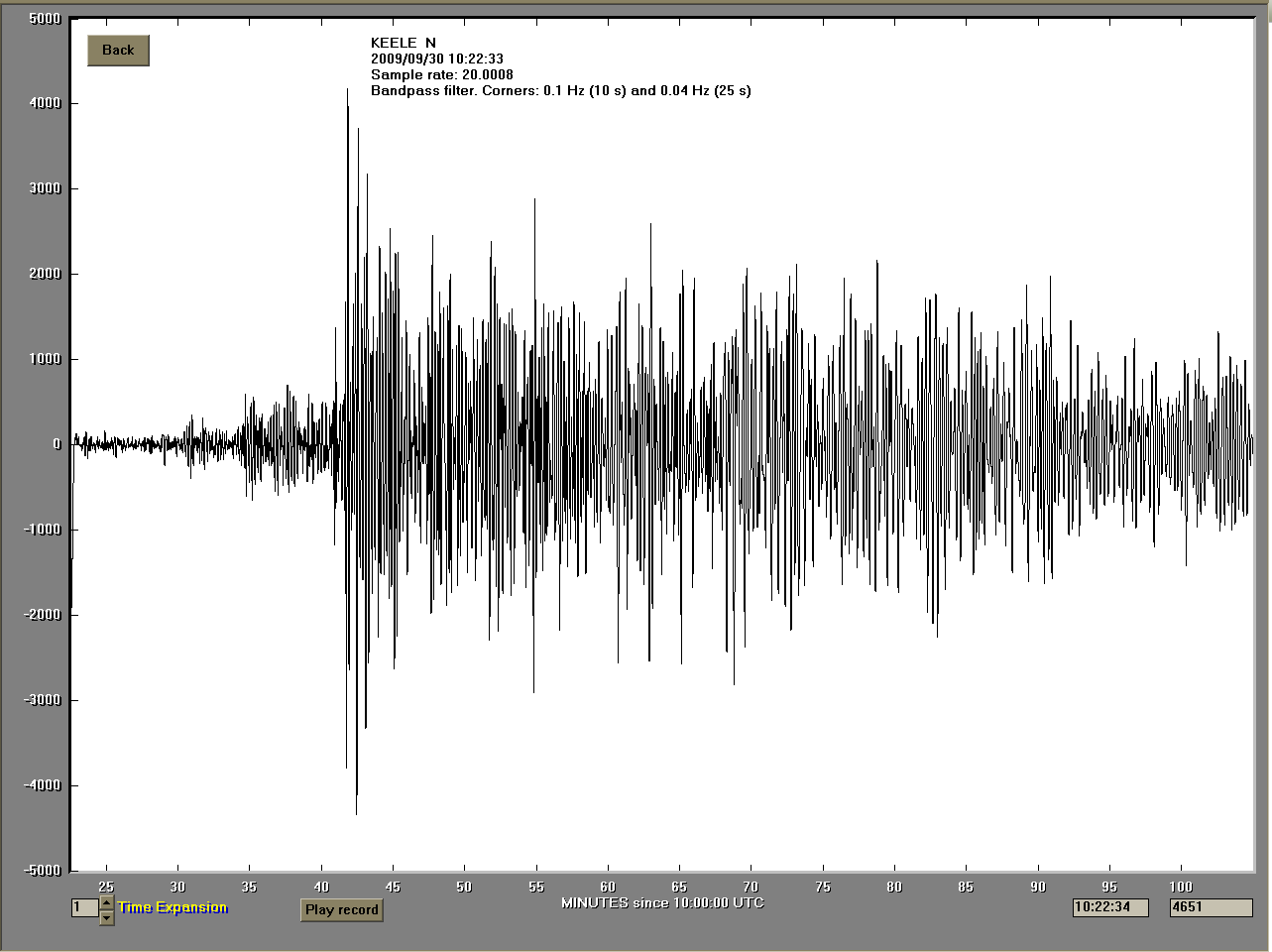Click the yellow Time Expansion label
Viewport: 1272px width, 952px height.
click(173, 907)
